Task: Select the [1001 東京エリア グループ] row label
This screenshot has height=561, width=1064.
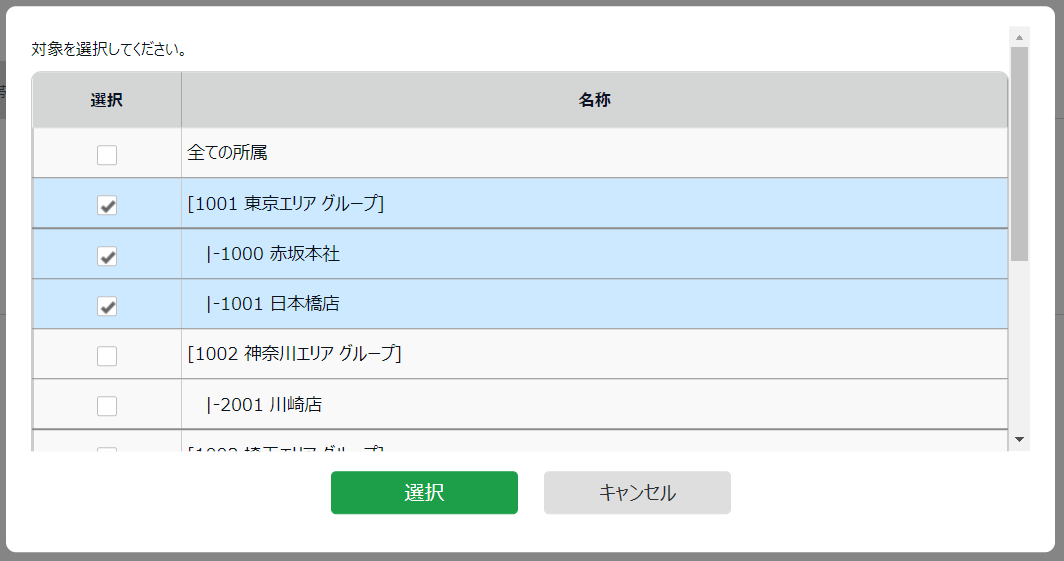Action: pyautogui.click(x=285, y=204)
